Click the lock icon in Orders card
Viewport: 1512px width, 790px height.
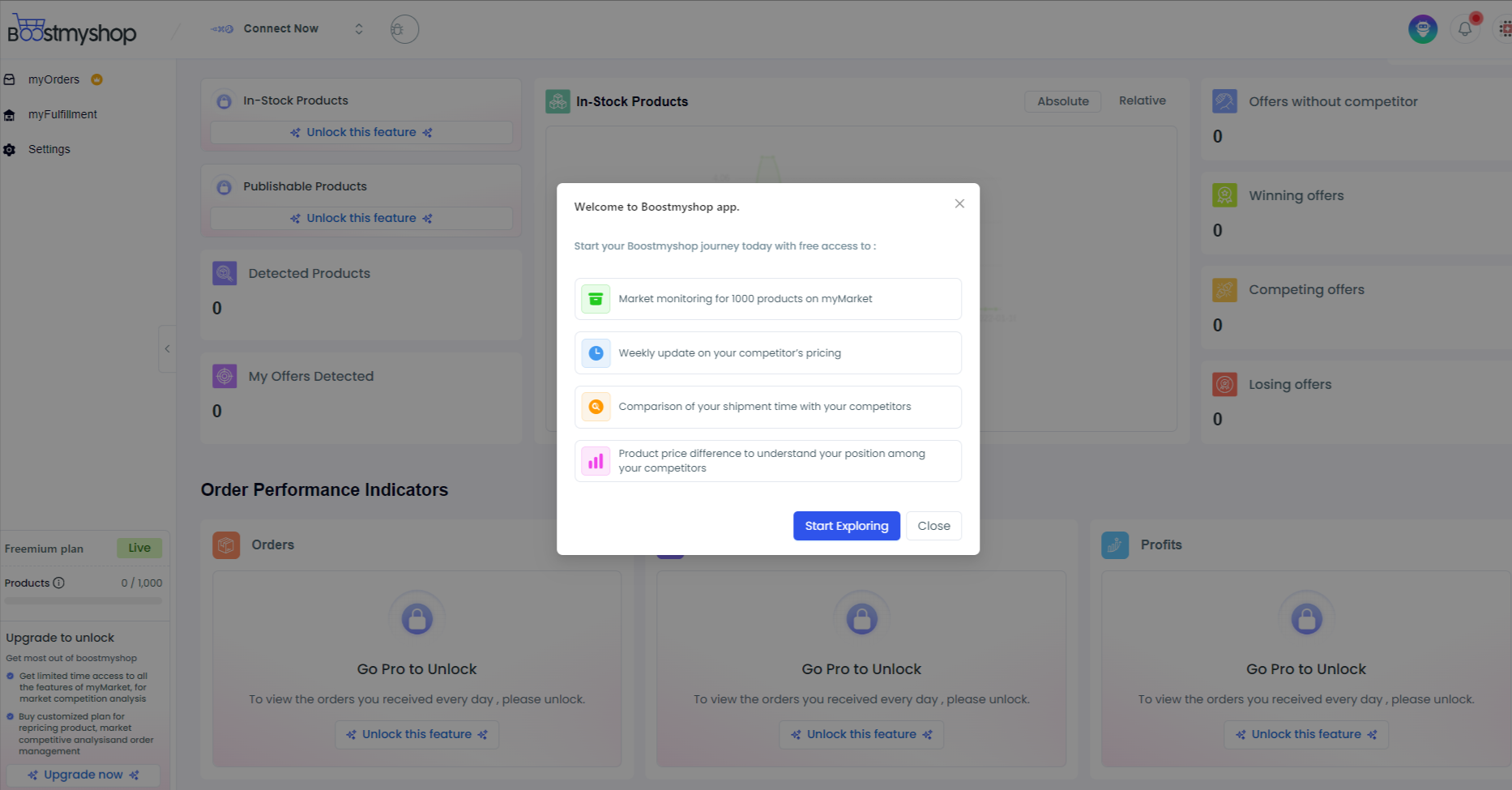point(416,619)
